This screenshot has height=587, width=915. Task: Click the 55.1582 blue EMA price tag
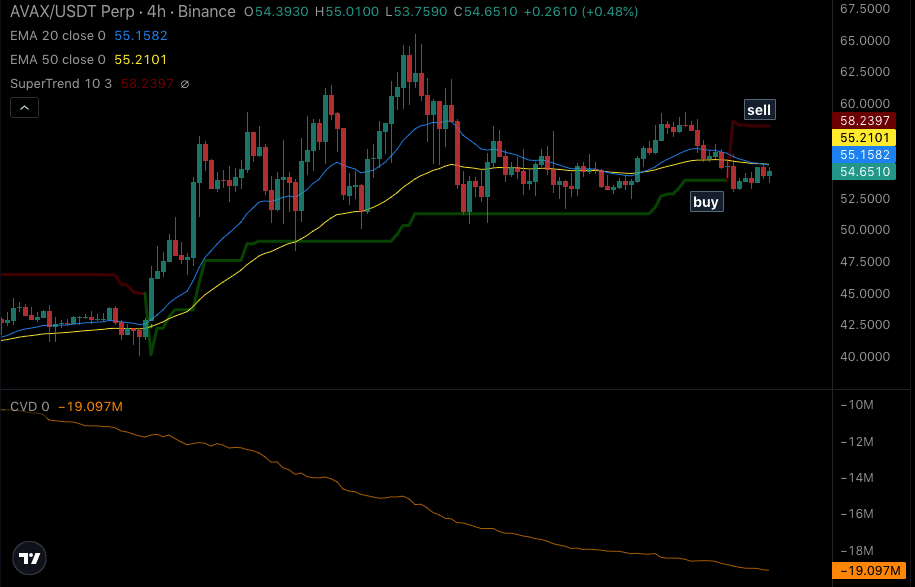pyautogui.click(x=864, y=155)
